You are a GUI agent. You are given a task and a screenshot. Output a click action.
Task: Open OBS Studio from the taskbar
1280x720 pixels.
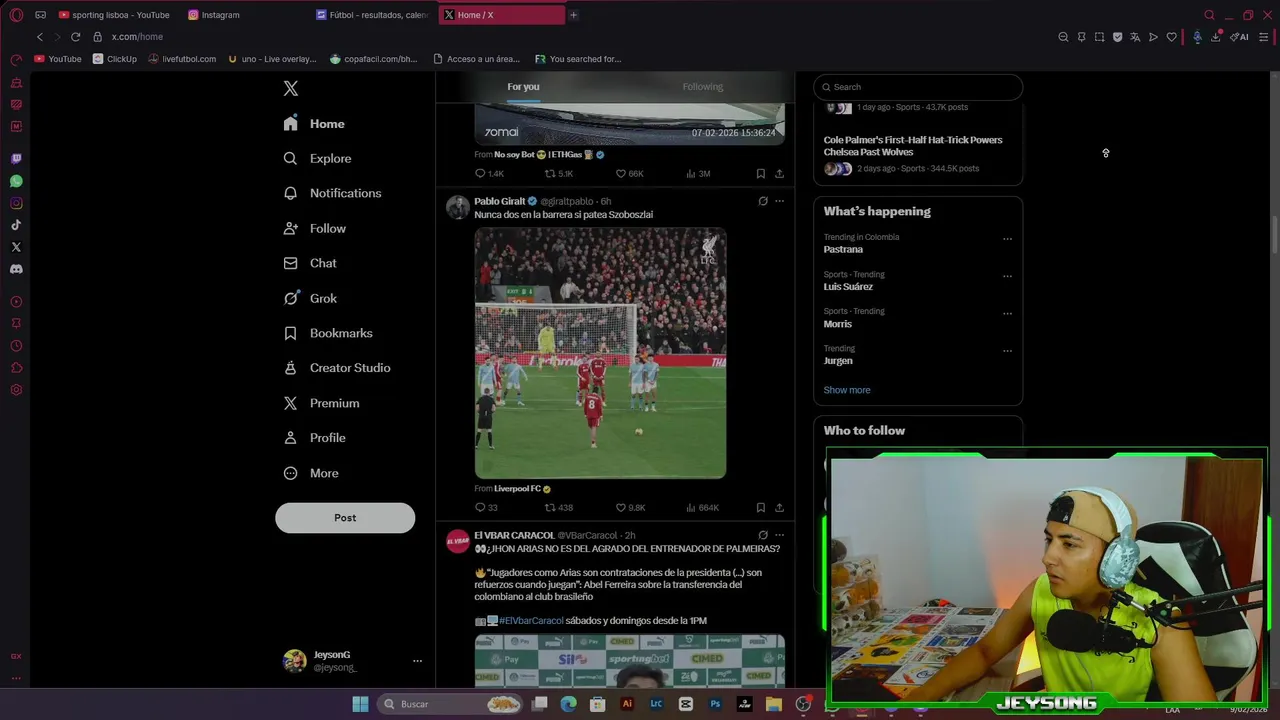tap(803, 704)
